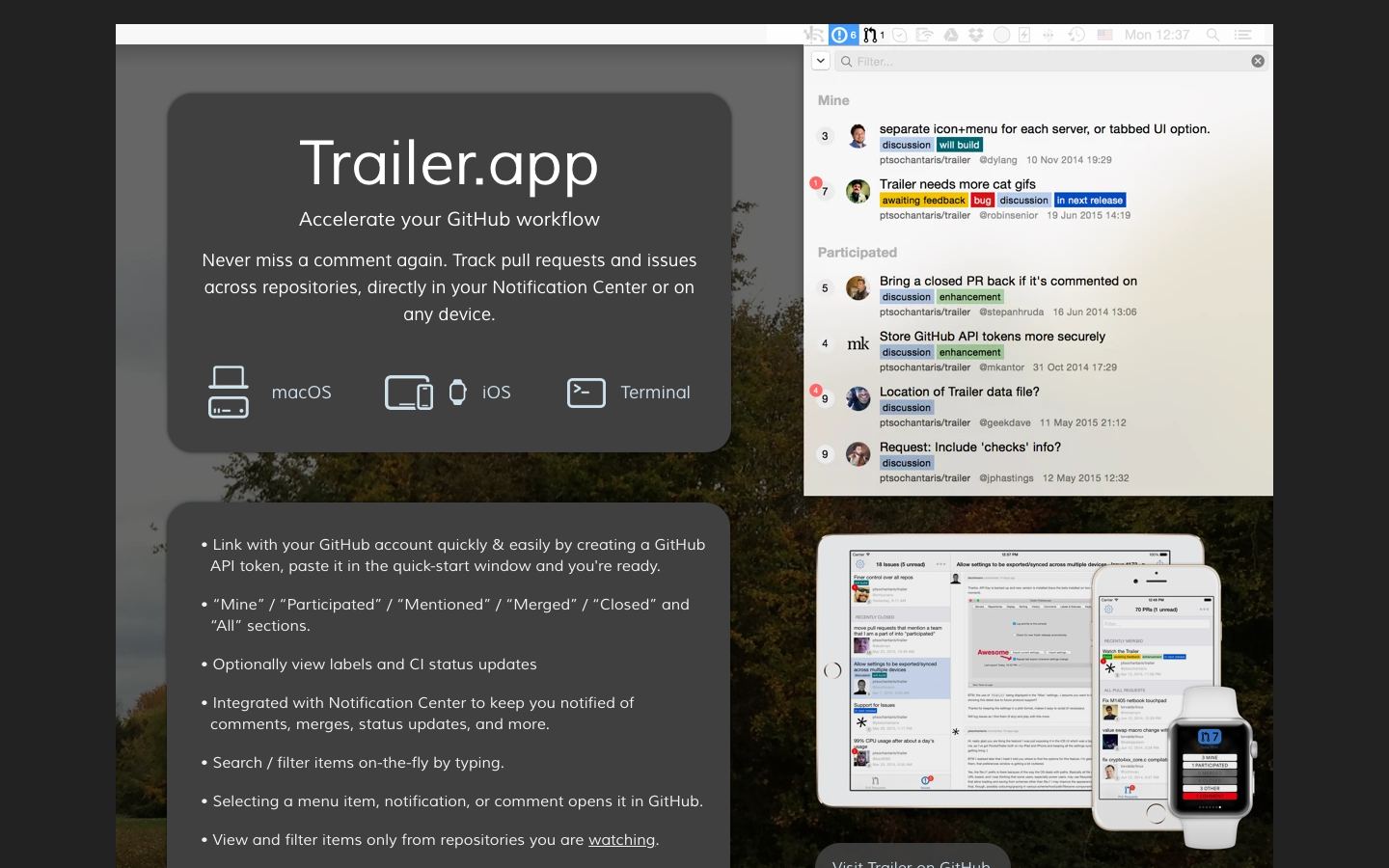The width and height of the screenshot is (1389, 868).
Task: Click the avatar of @robinsenior
Action: point(858,191)
